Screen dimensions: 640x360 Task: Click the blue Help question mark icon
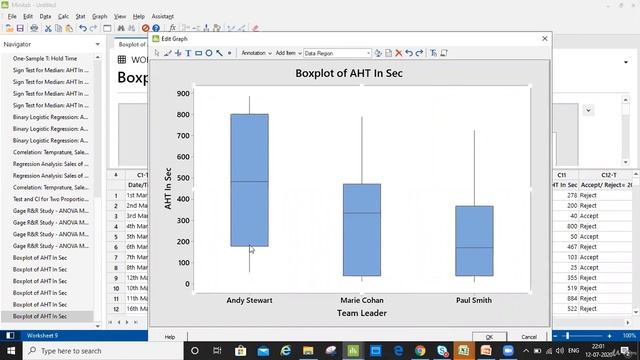156,28
